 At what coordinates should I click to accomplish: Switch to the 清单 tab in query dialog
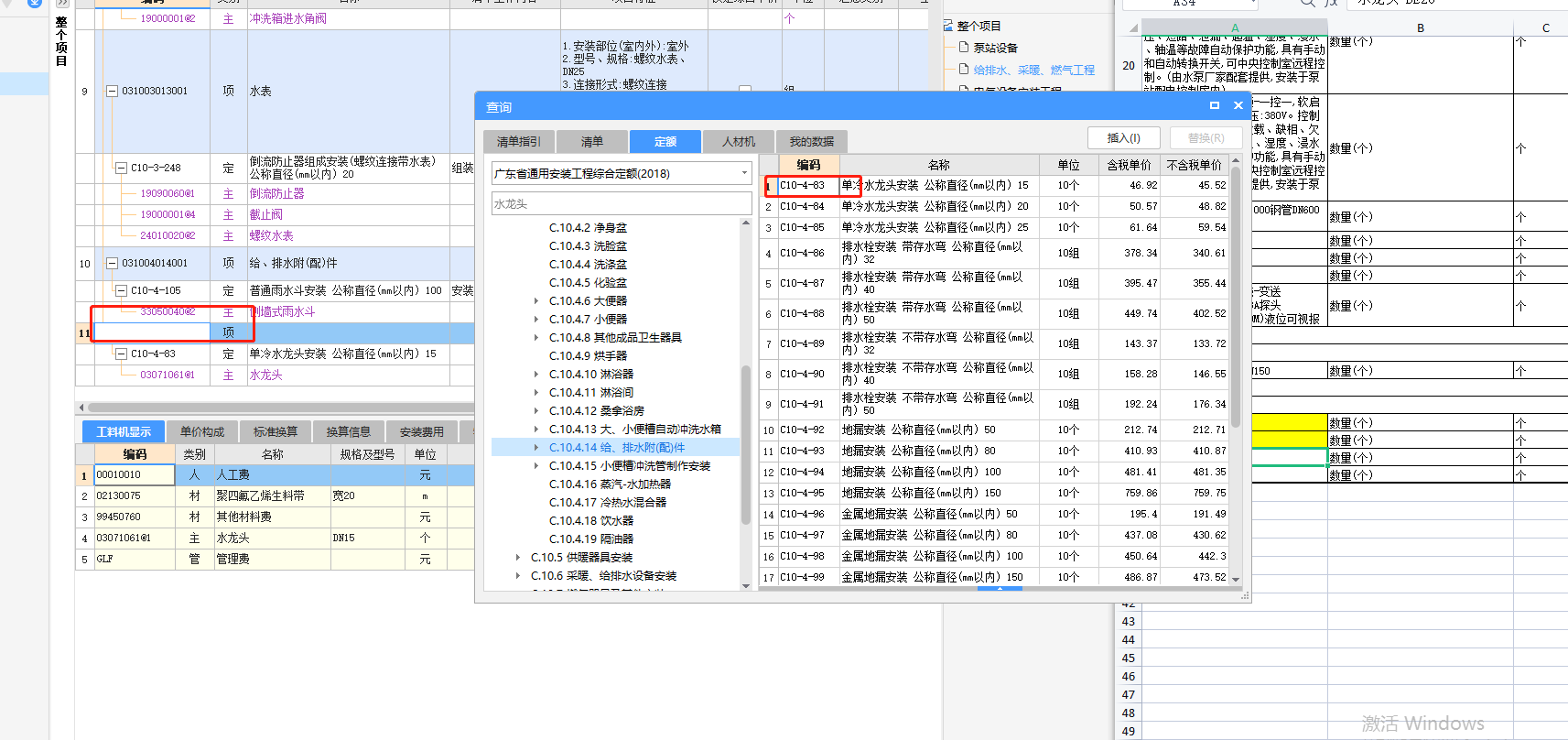coord(592,141)
